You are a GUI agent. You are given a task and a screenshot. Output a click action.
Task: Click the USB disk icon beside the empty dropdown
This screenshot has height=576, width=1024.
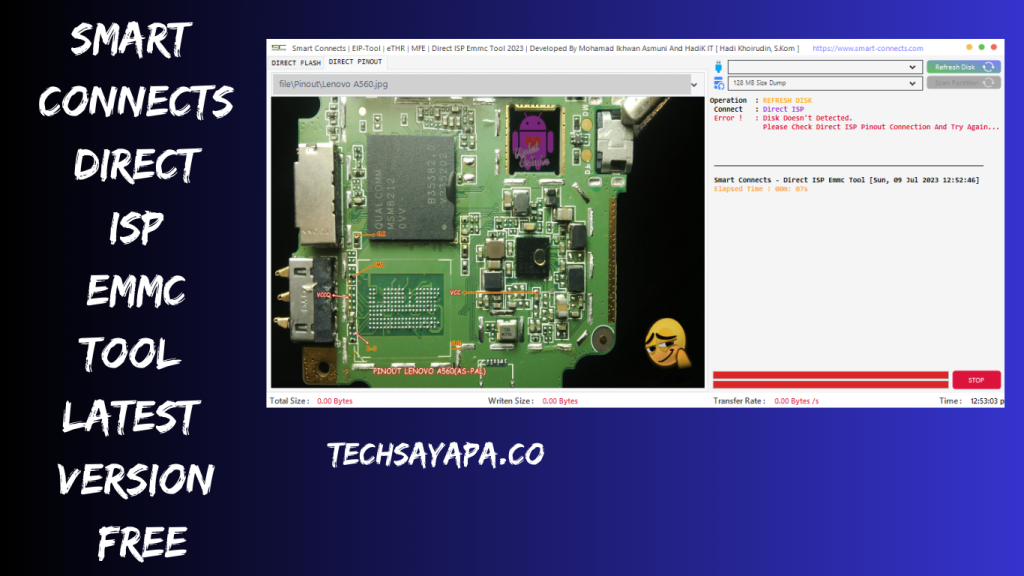718,67
